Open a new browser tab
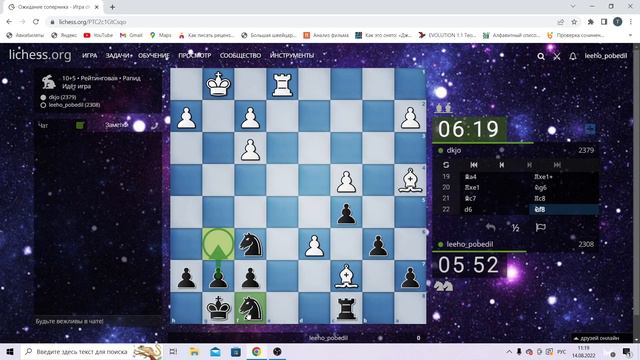 tap(112, 7)
